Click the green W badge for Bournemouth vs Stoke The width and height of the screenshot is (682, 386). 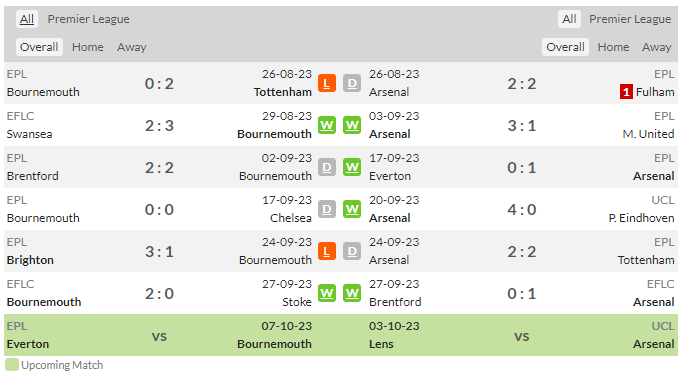click(x=327, y=293)
